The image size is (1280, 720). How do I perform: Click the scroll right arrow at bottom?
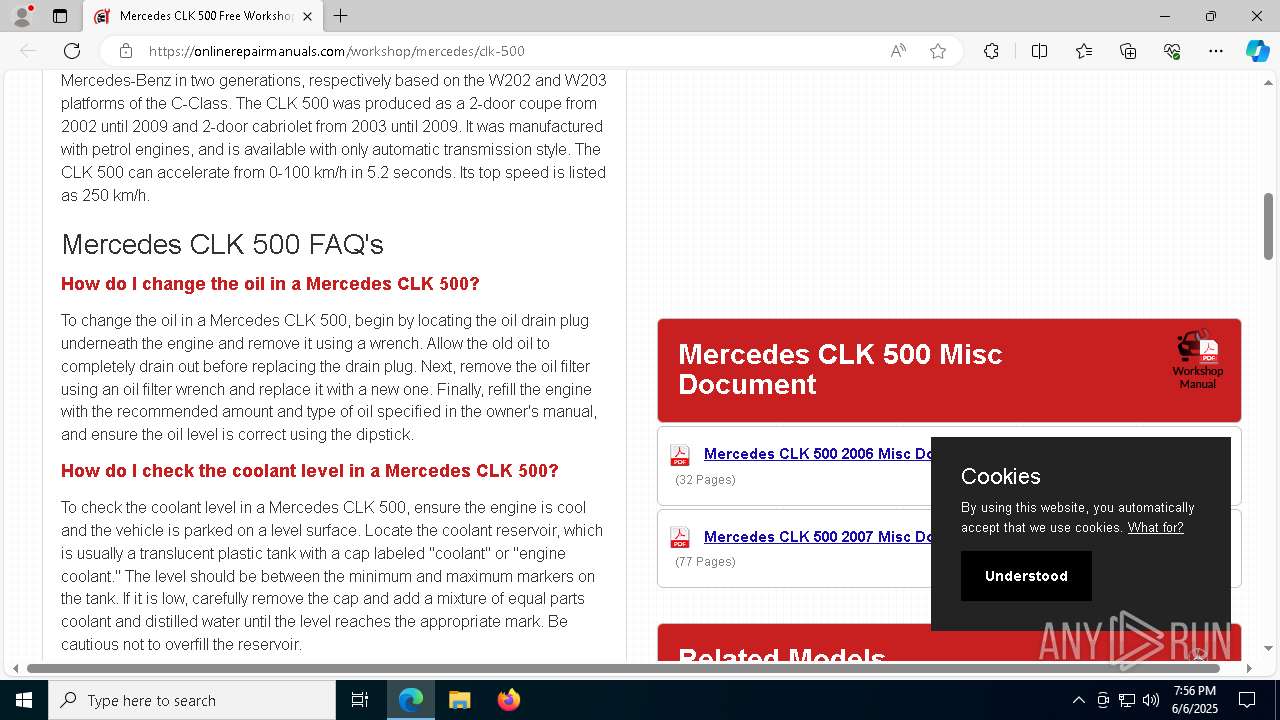[x=1249, y=668]
